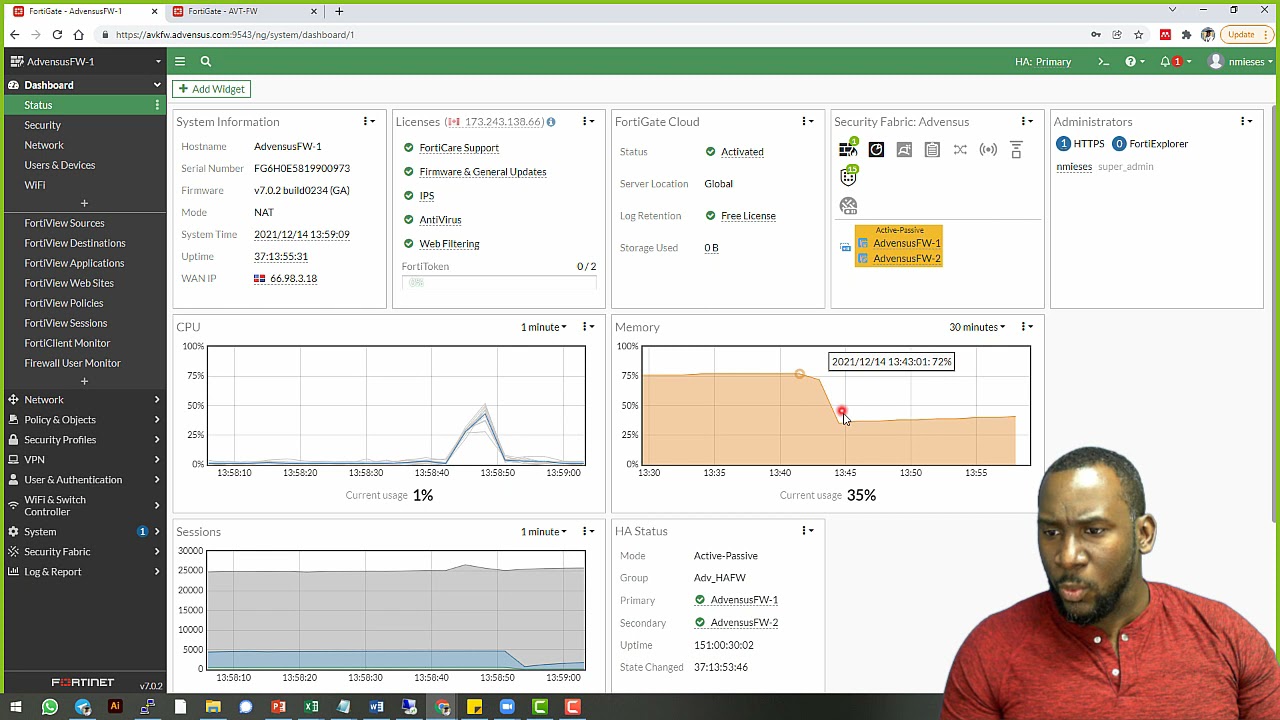Click the HA: Primary header indicator

(x=1043, y=62)
